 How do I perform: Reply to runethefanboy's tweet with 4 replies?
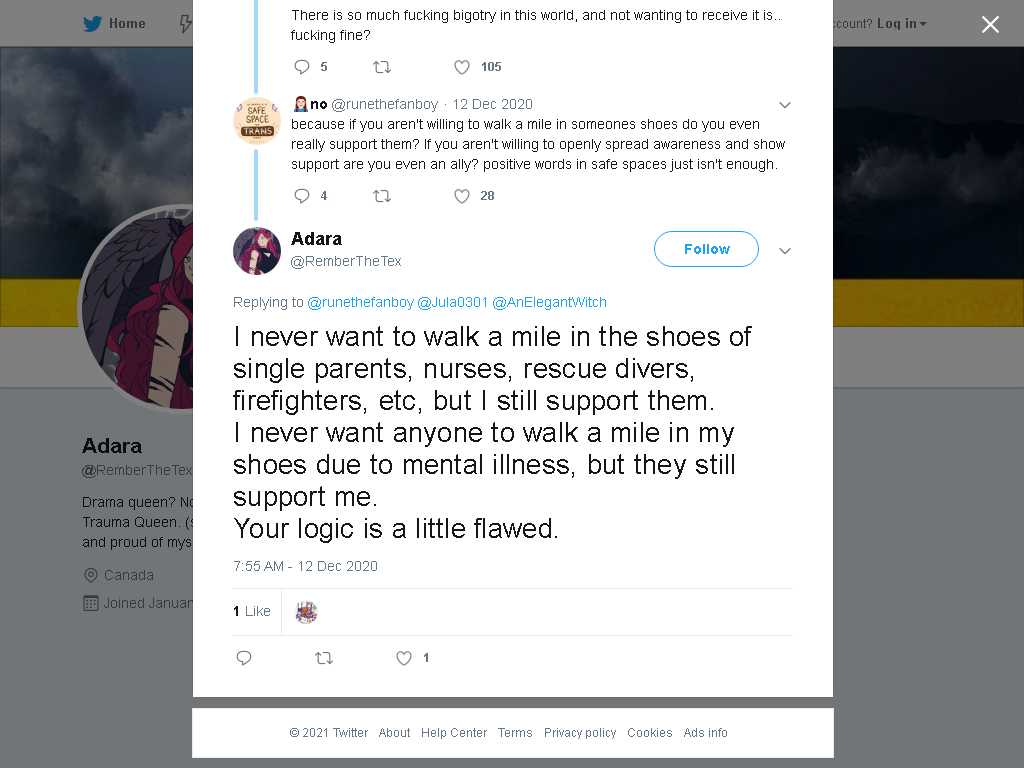coord(302,196)
